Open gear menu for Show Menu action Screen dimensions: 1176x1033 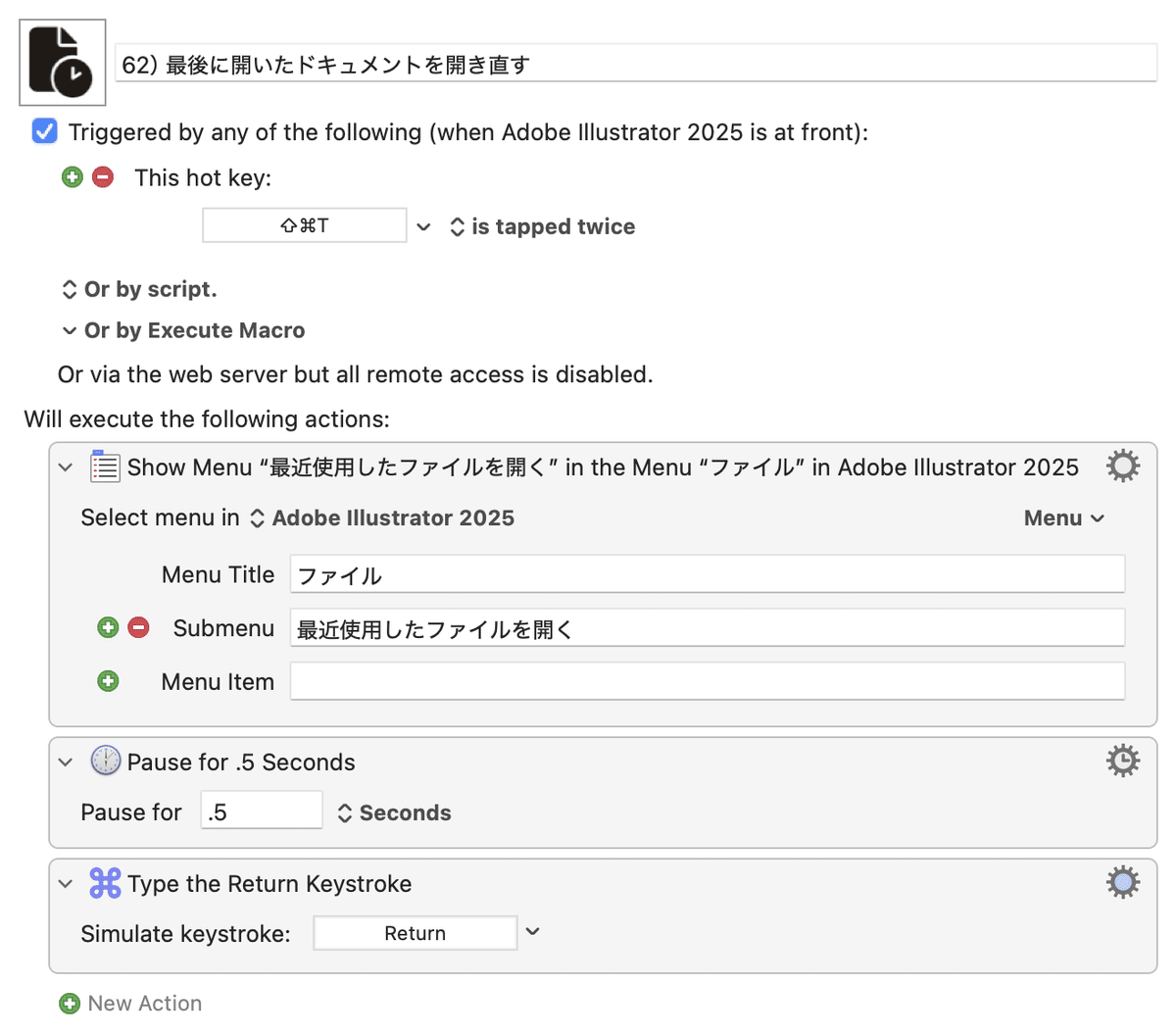click(1123, 466)
